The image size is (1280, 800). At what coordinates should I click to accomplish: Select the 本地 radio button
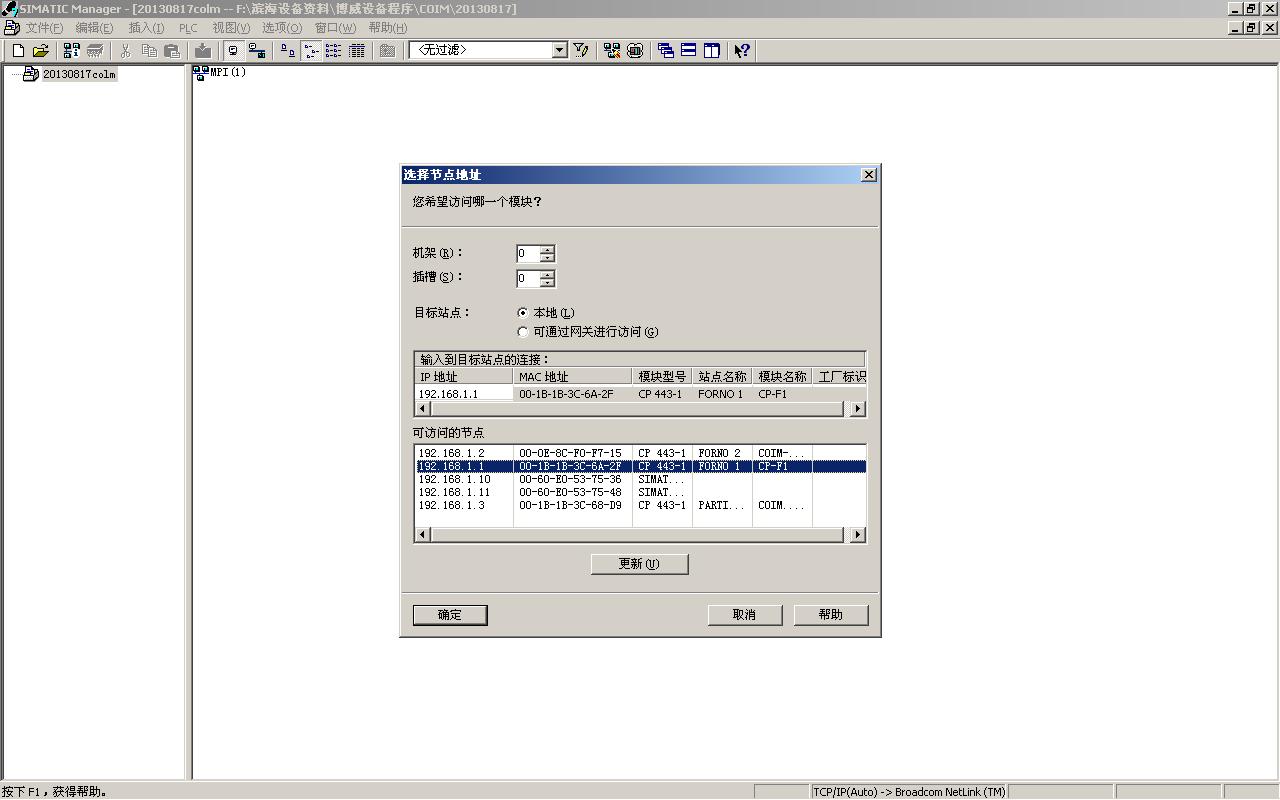click(x=522, y=313)
